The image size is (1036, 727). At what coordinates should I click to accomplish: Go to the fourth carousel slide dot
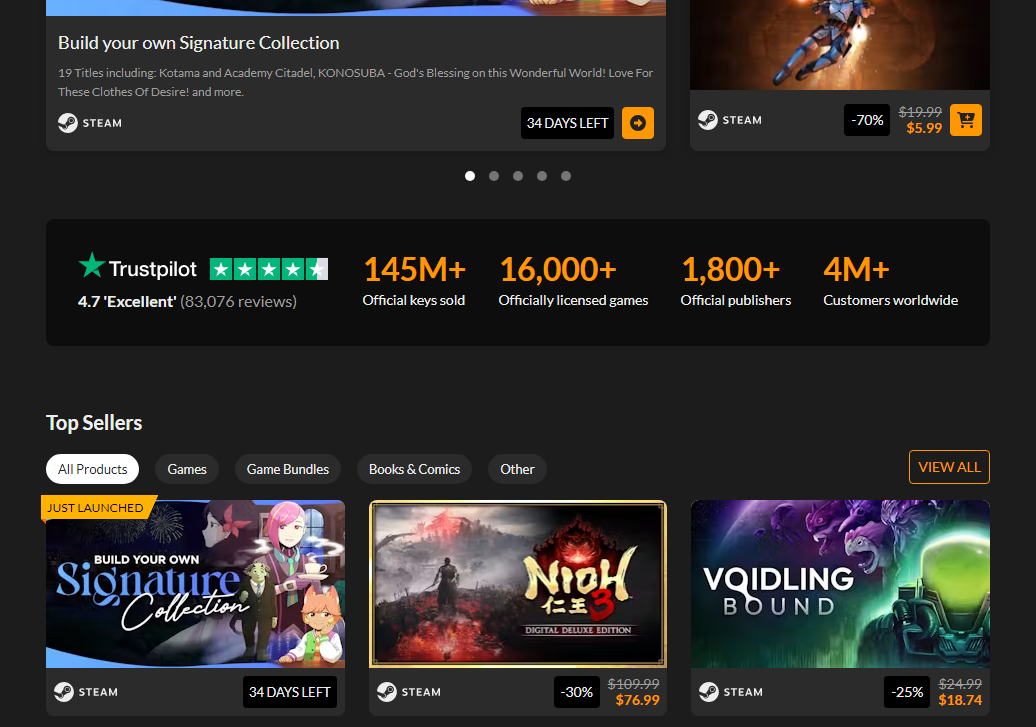[542, 176]
